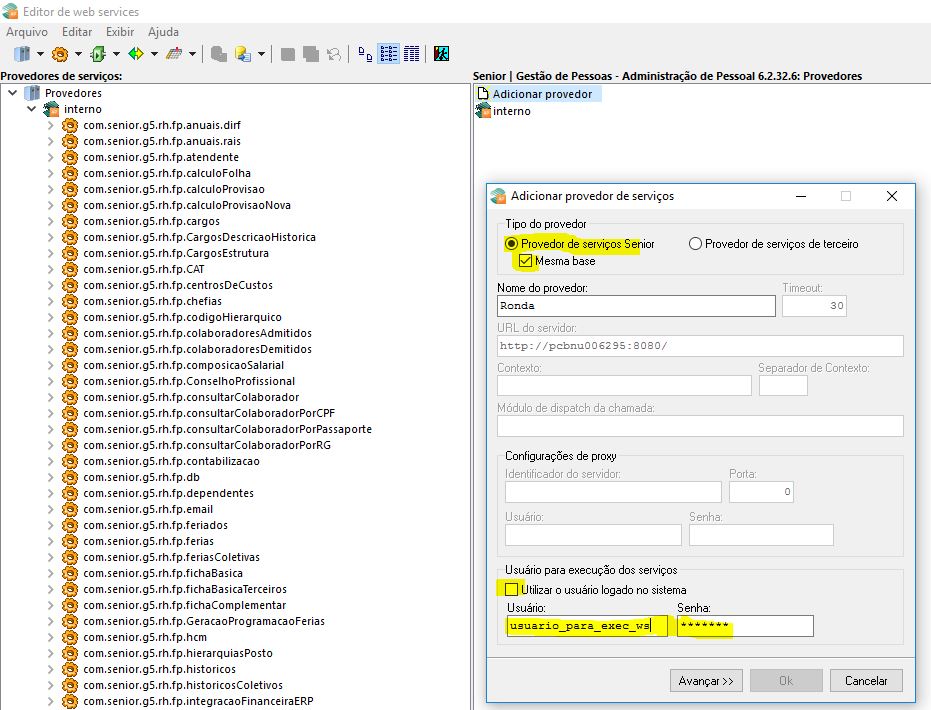Uncheck the 'Mesma base' checkbox
The image size is (931, 710).
525,261
